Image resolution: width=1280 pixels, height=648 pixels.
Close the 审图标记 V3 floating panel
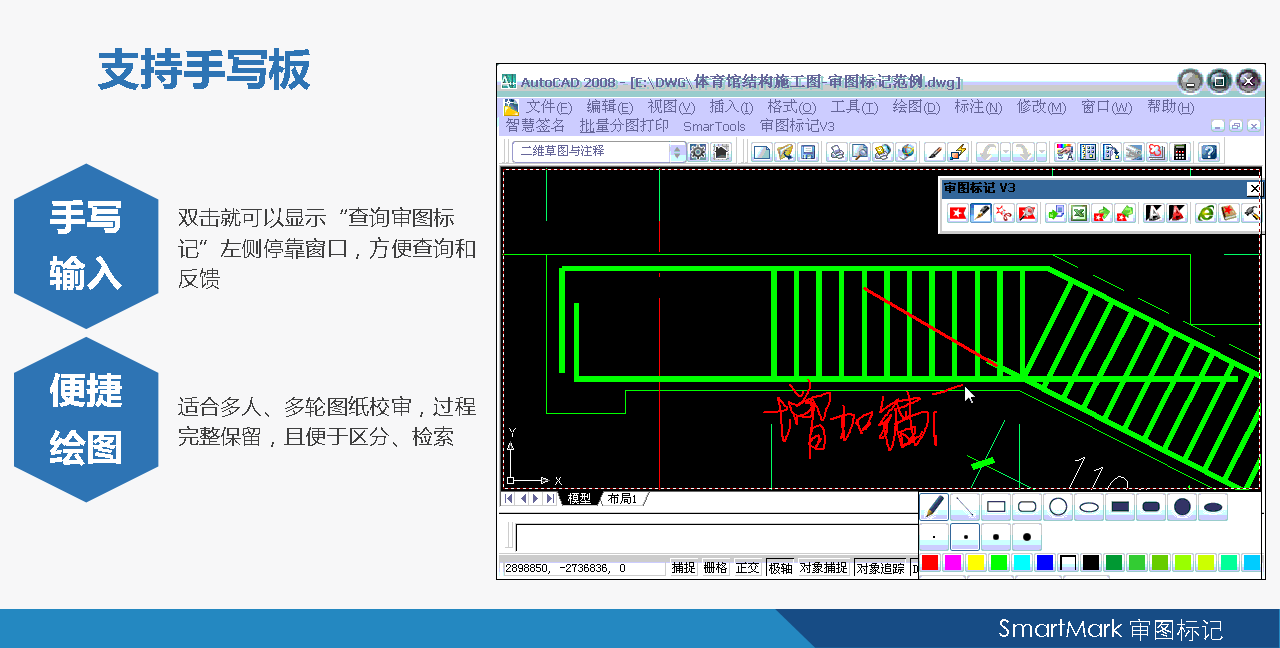(1254, 189)
